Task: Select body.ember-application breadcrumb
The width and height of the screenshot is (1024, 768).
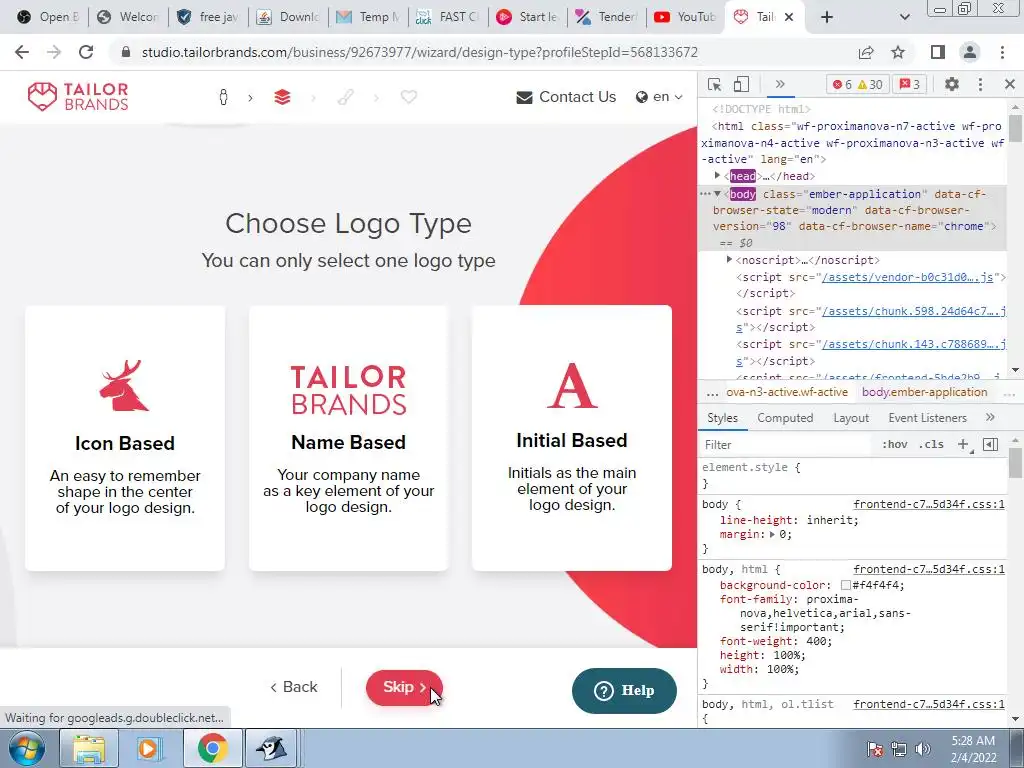Action: (925, 392)
